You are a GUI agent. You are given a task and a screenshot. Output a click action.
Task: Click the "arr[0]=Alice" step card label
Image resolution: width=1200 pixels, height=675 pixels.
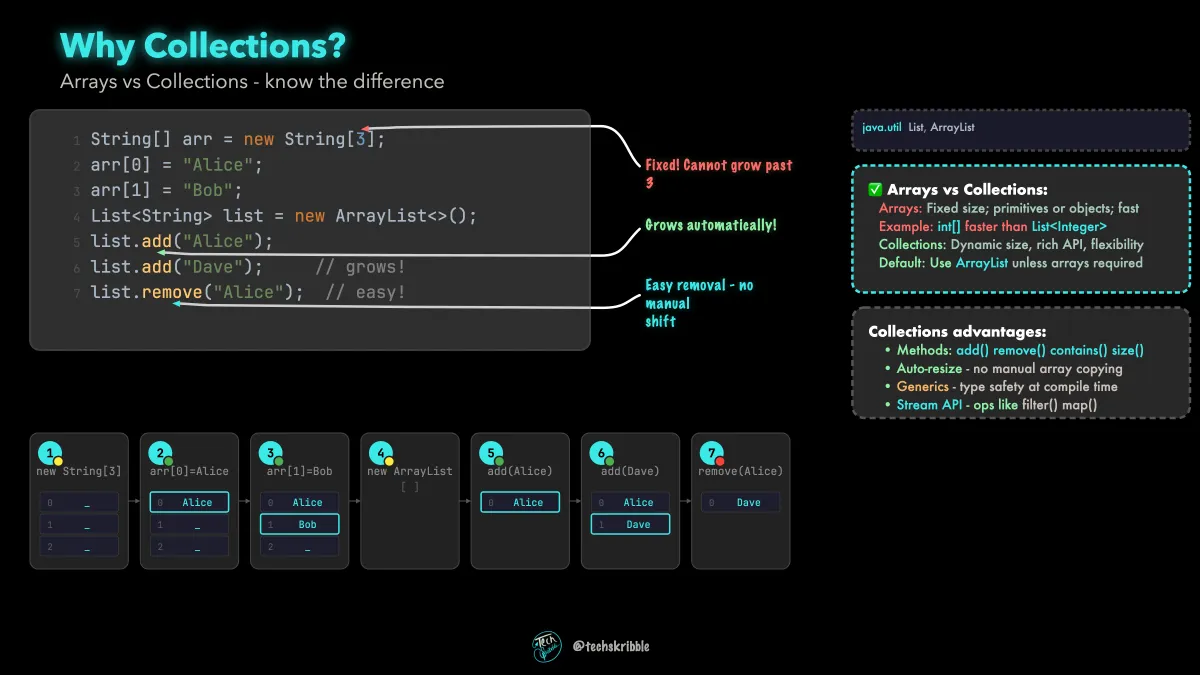pyautogui.click(x=189, y=471)
